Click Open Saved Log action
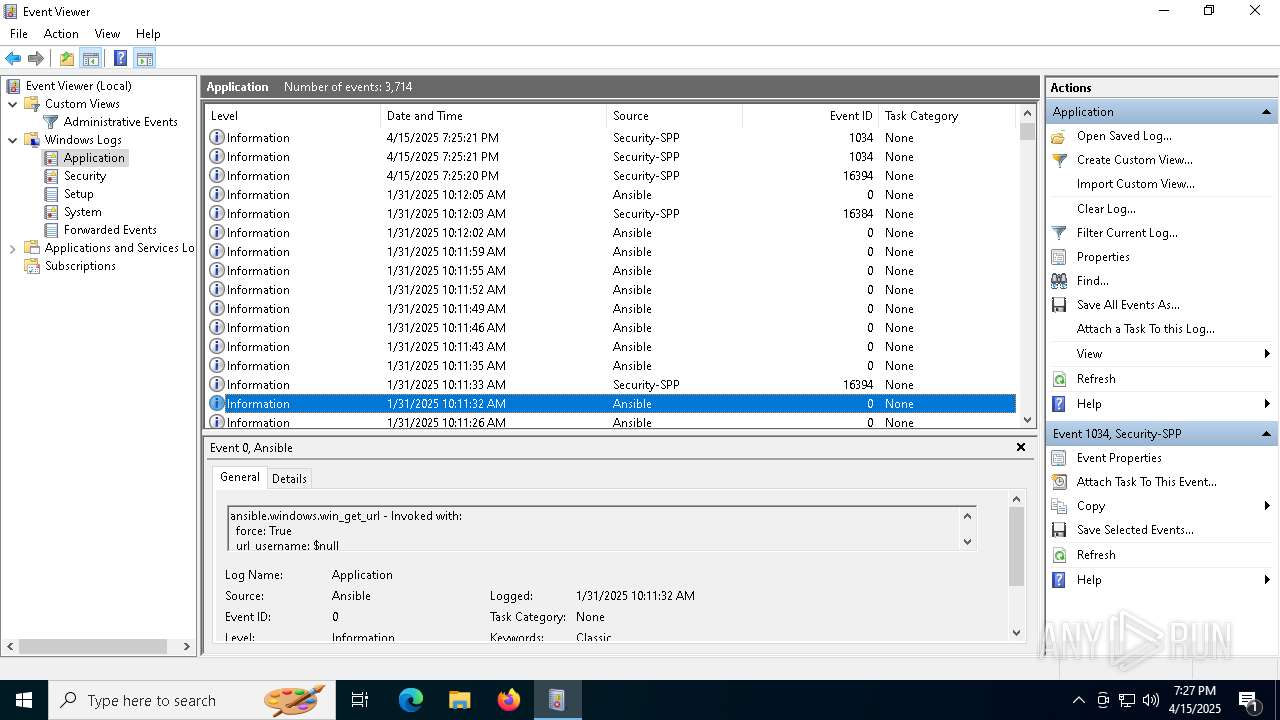 pos(1124,136)
